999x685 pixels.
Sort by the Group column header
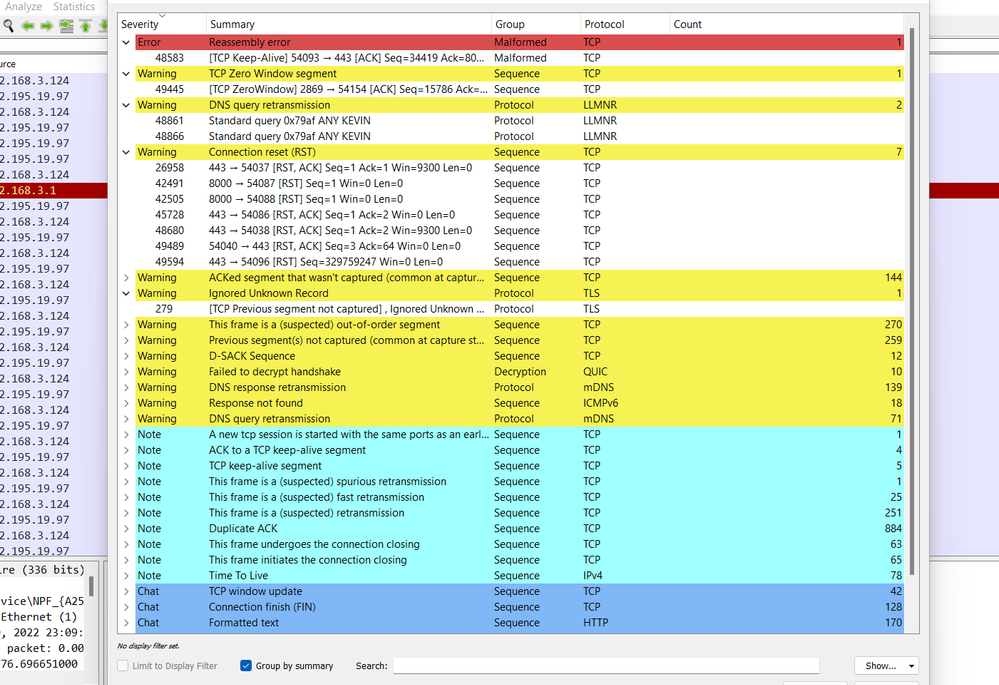pos(536,24)
